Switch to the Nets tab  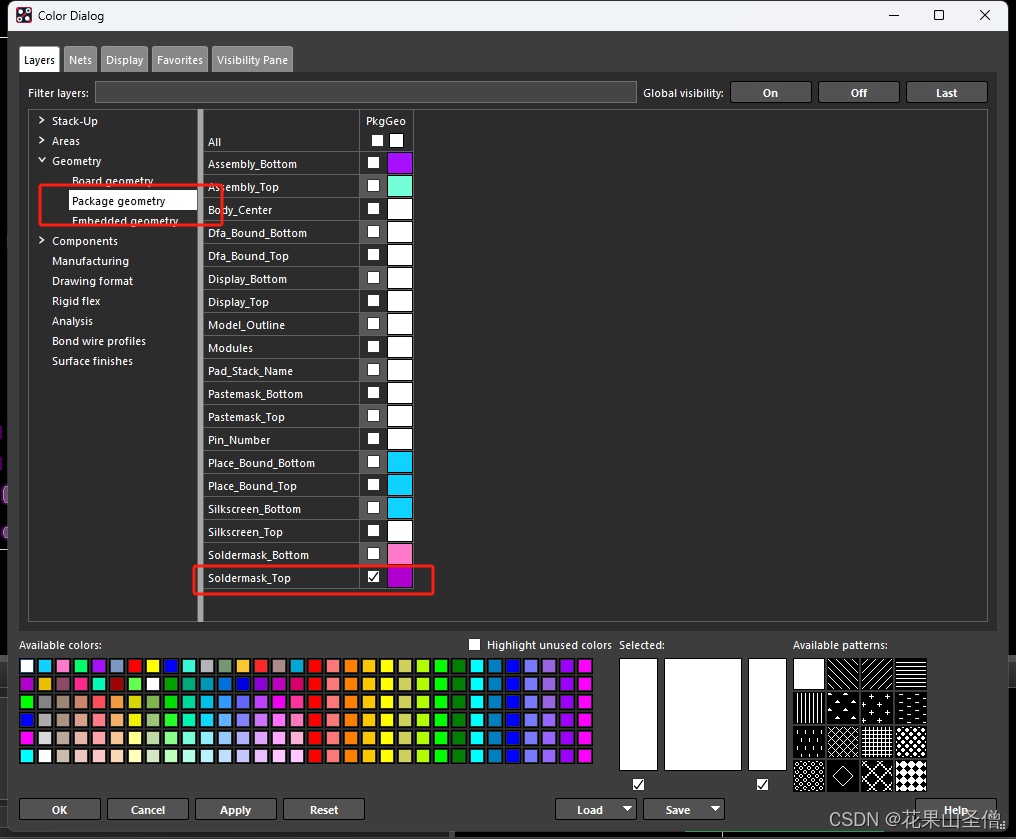pos(80,60)
